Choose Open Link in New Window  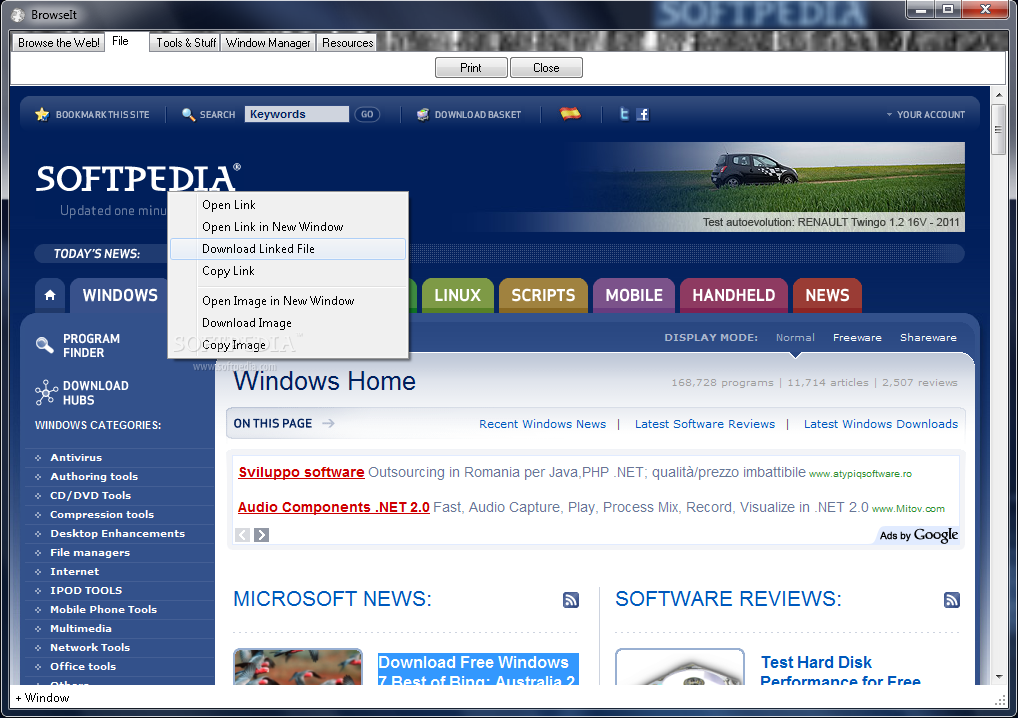coord(288,227)
